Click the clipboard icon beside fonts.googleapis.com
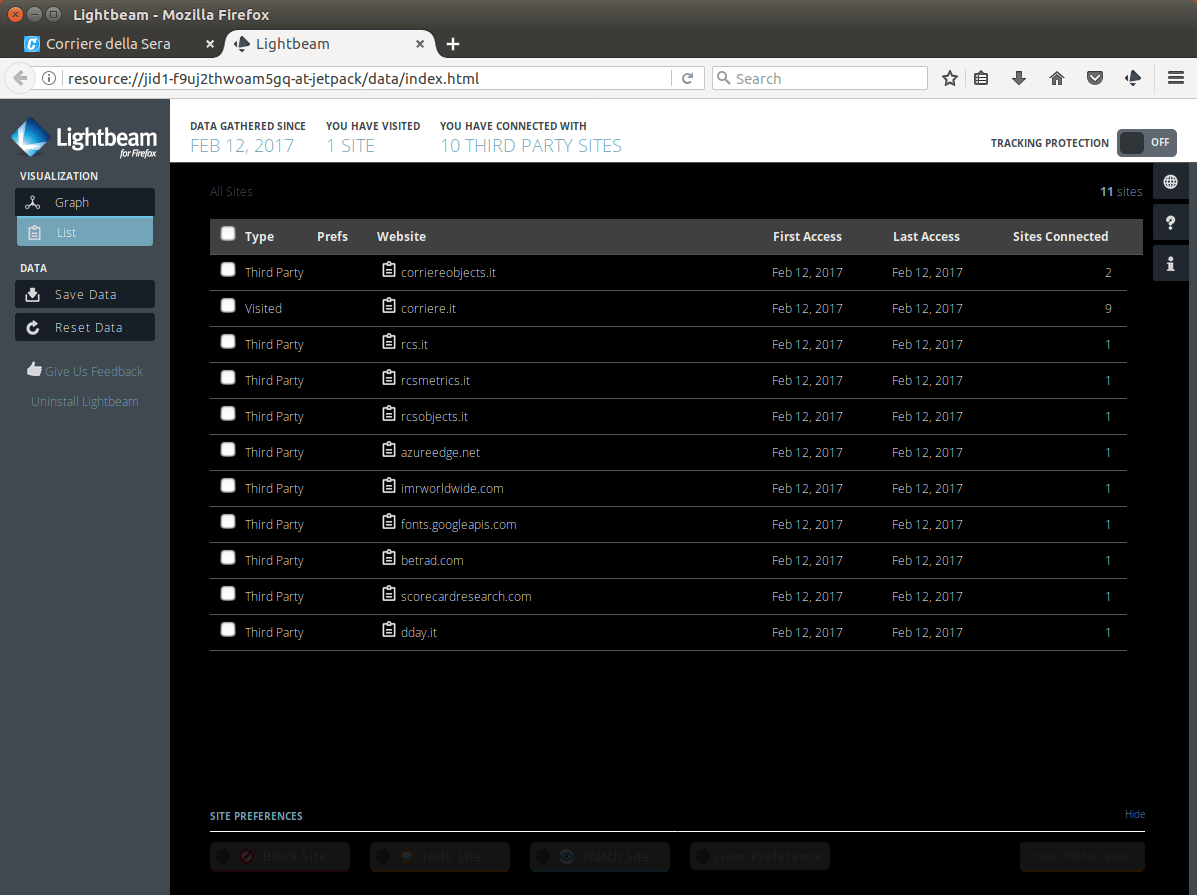Image resolution: width=1197 pixels, height=895 pixels. tap(389, 522)
